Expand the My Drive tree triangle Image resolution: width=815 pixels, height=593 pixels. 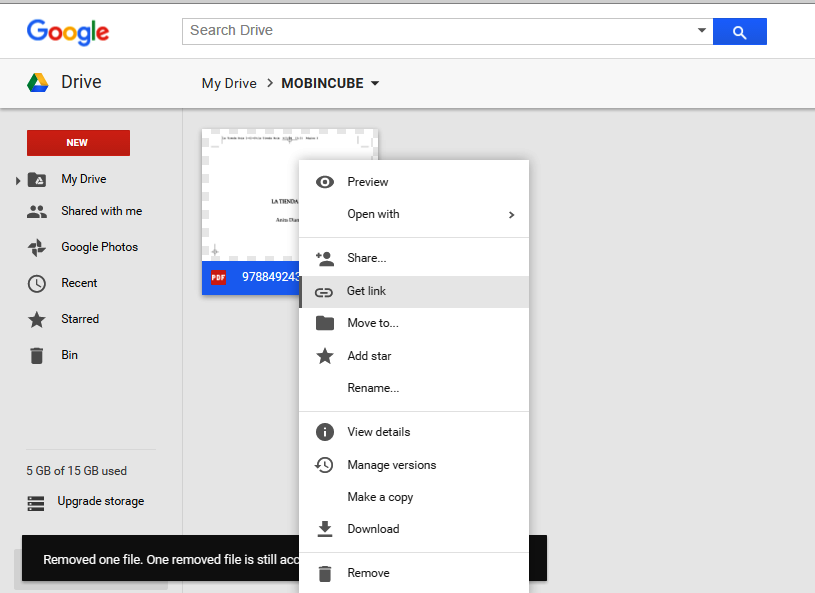coord(18,181)
